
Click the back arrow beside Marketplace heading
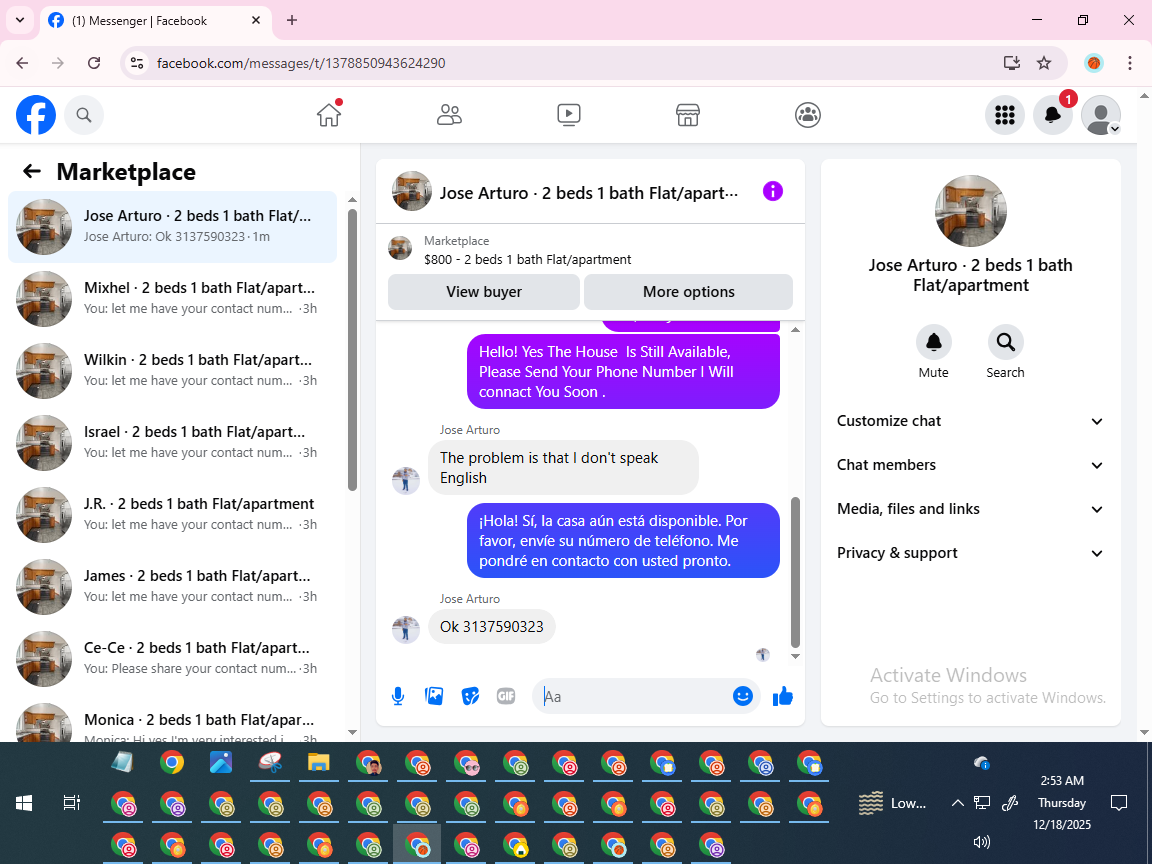point(32,171)
